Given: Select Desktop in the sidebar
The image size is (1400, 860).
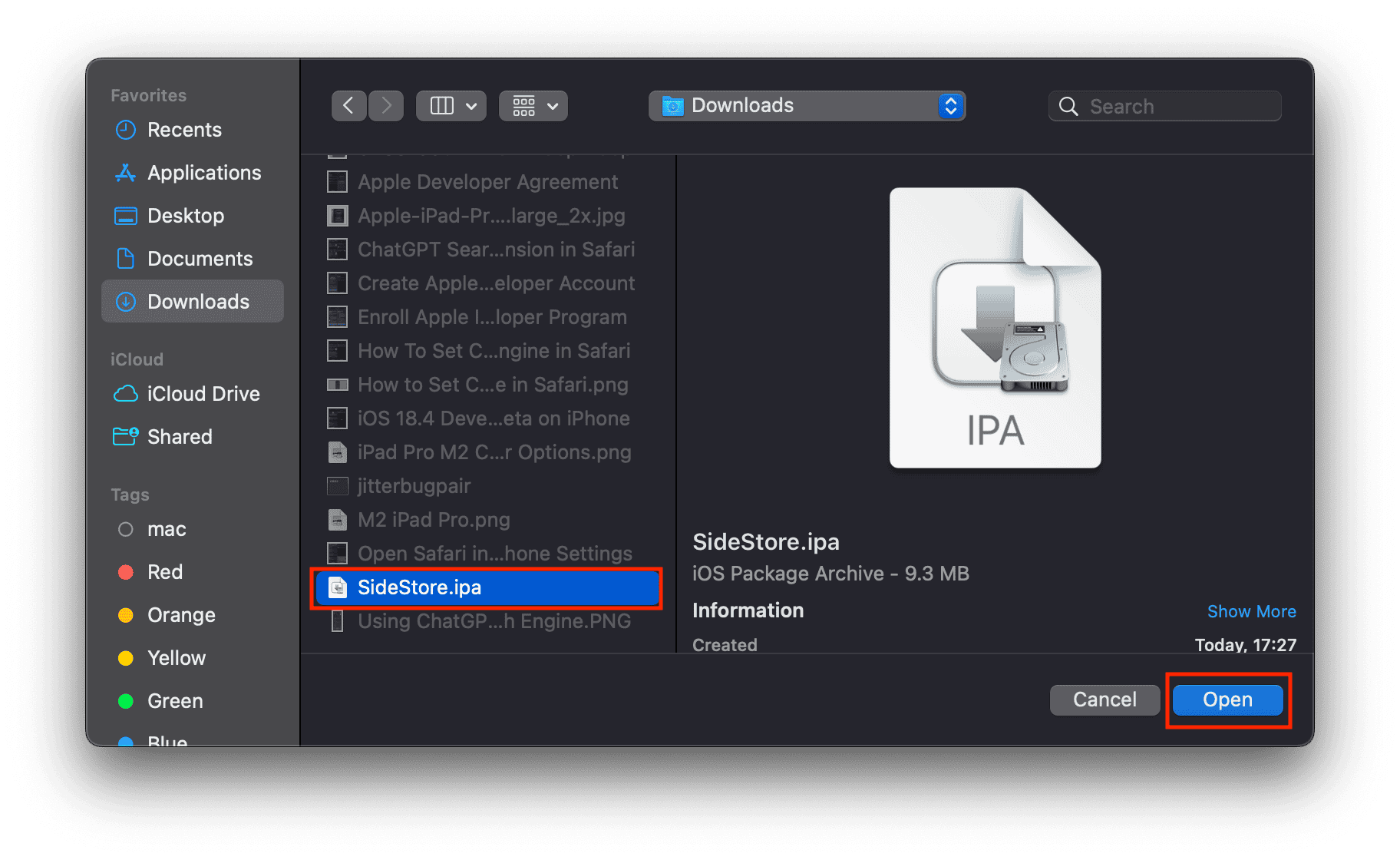Looking at the screenshot, I should pos(186,216).
